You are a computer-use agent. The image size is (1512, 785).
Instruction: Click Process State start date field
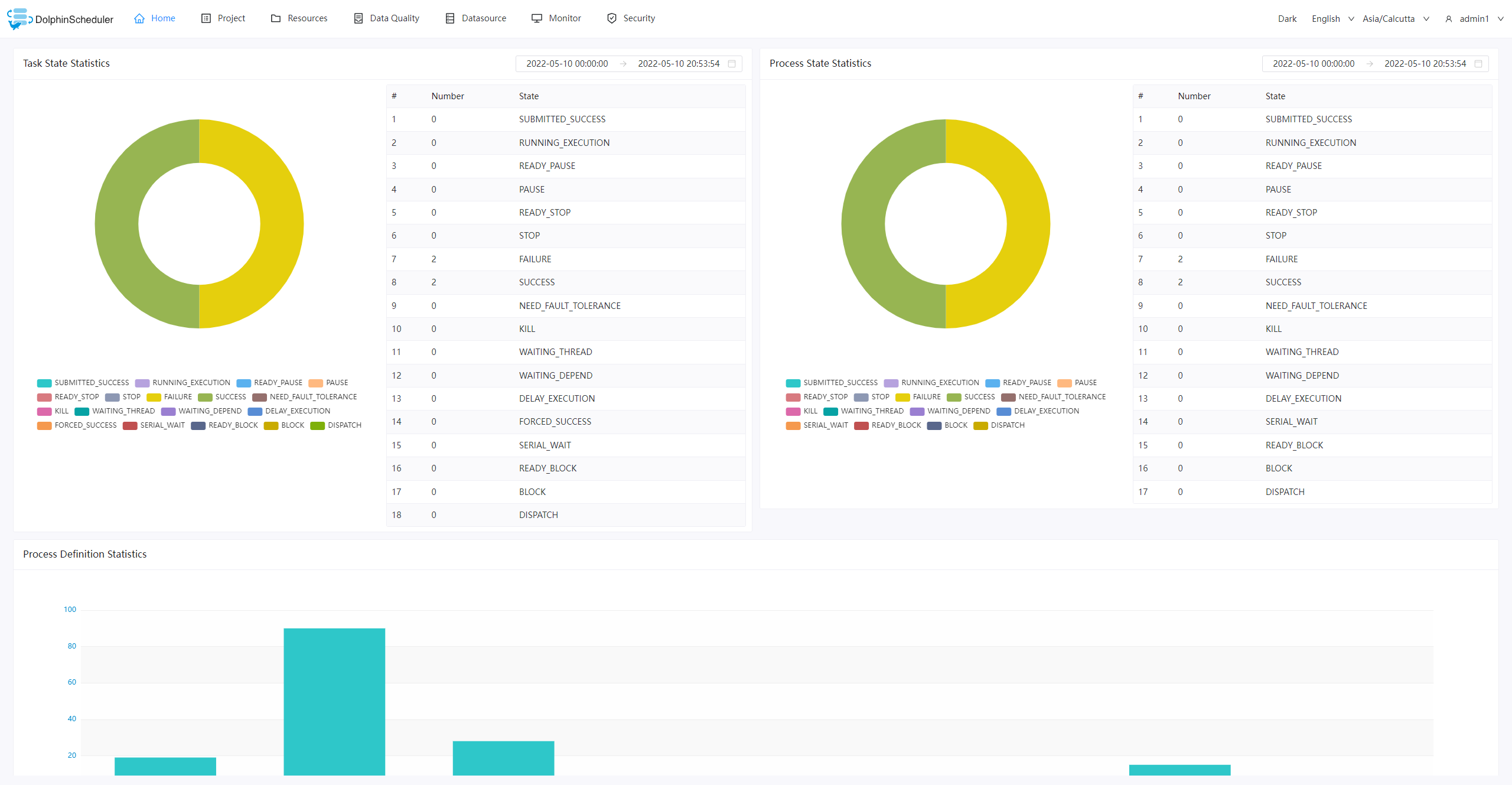point(1313,64)
